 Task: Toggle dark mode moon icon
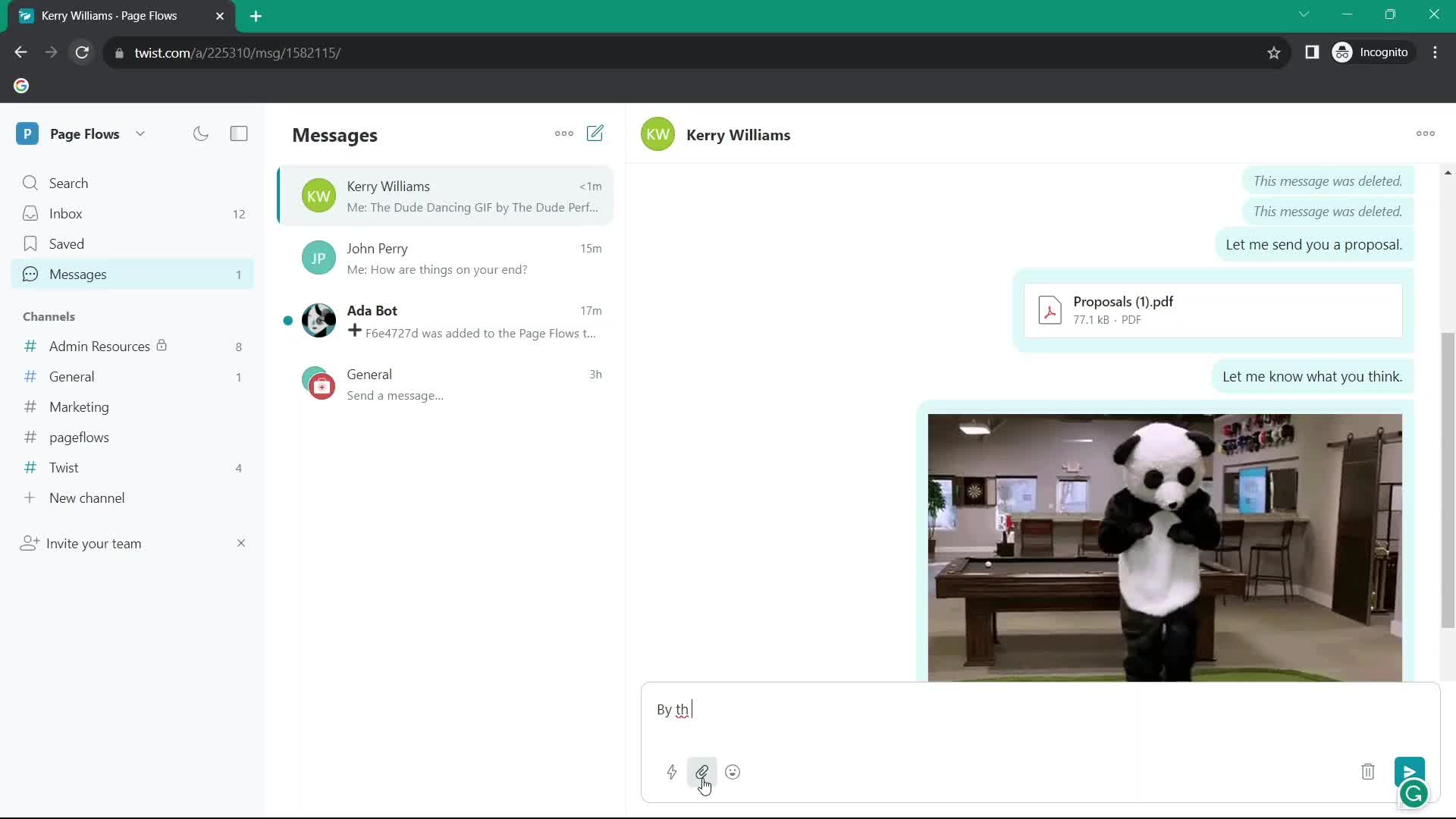tap(200, 133)
